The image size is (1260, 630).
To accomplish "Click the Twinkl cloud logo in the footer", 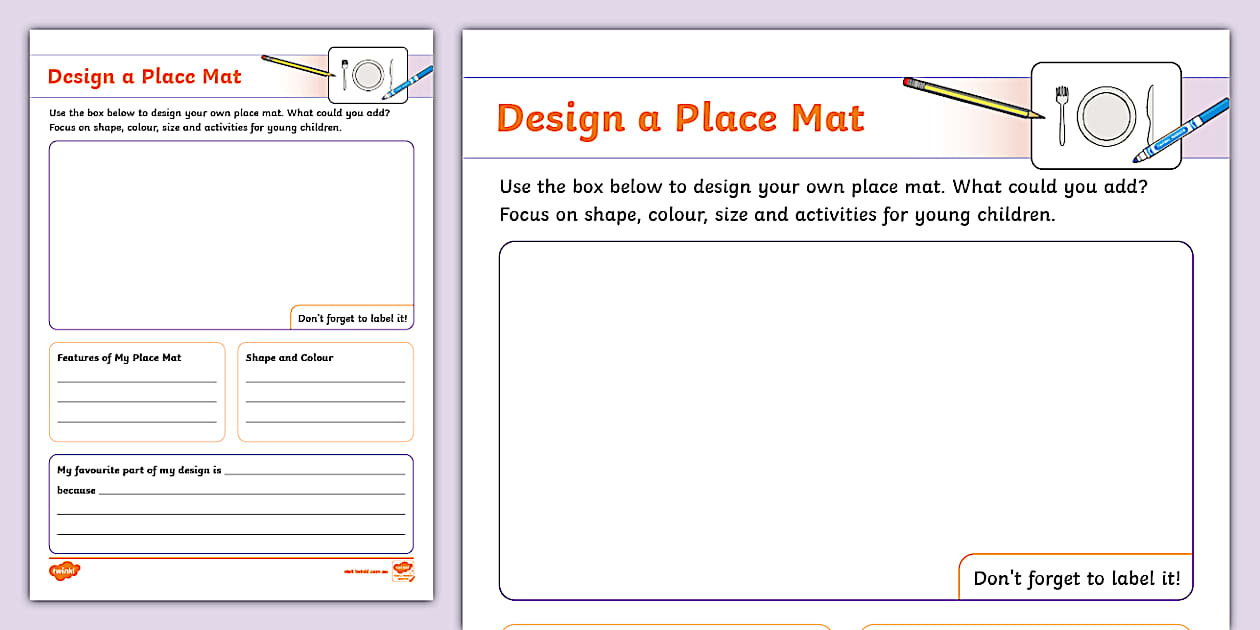I will [63, 570].
